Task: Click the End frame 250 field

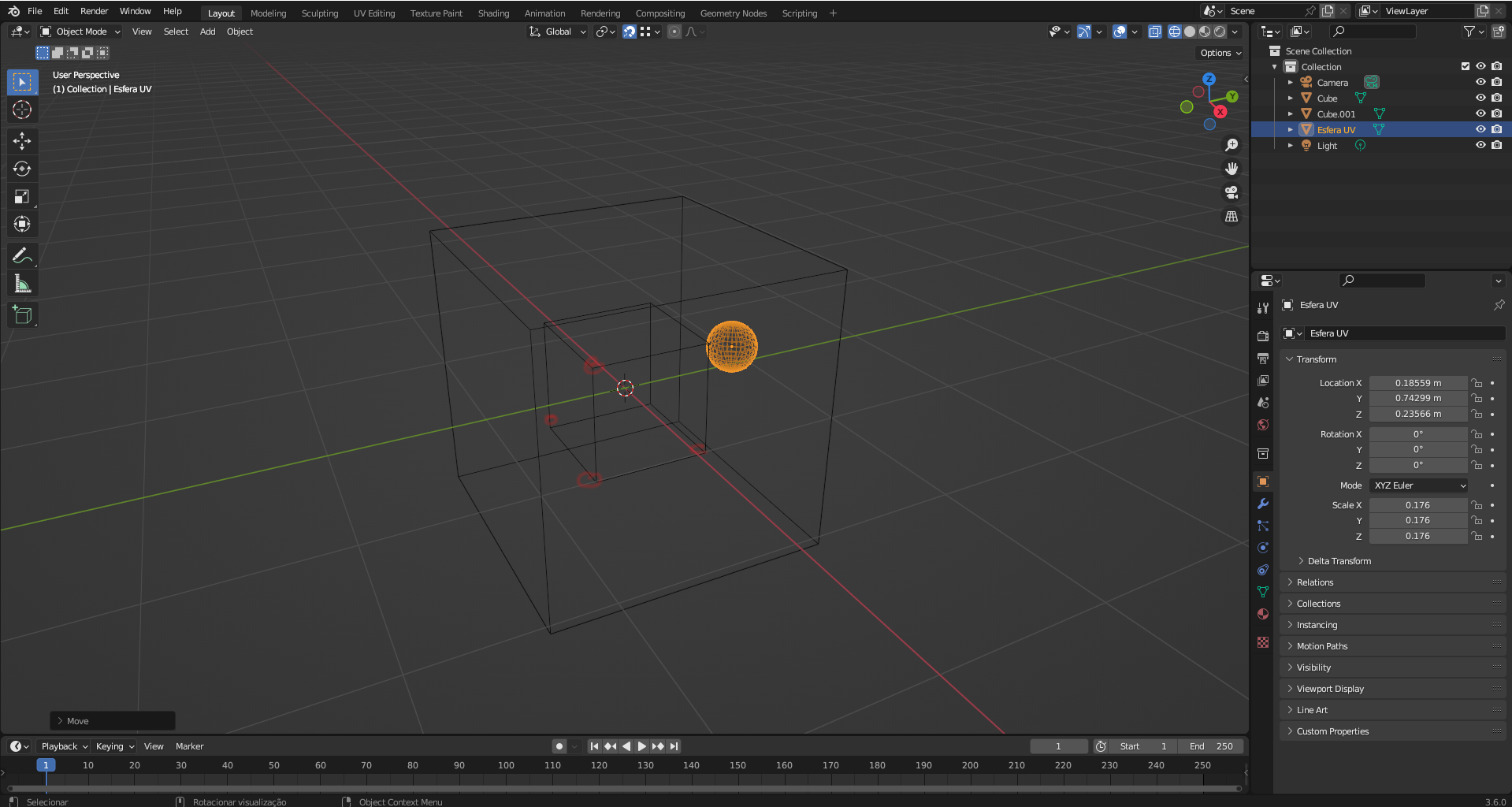Action: coord(1211,746)
